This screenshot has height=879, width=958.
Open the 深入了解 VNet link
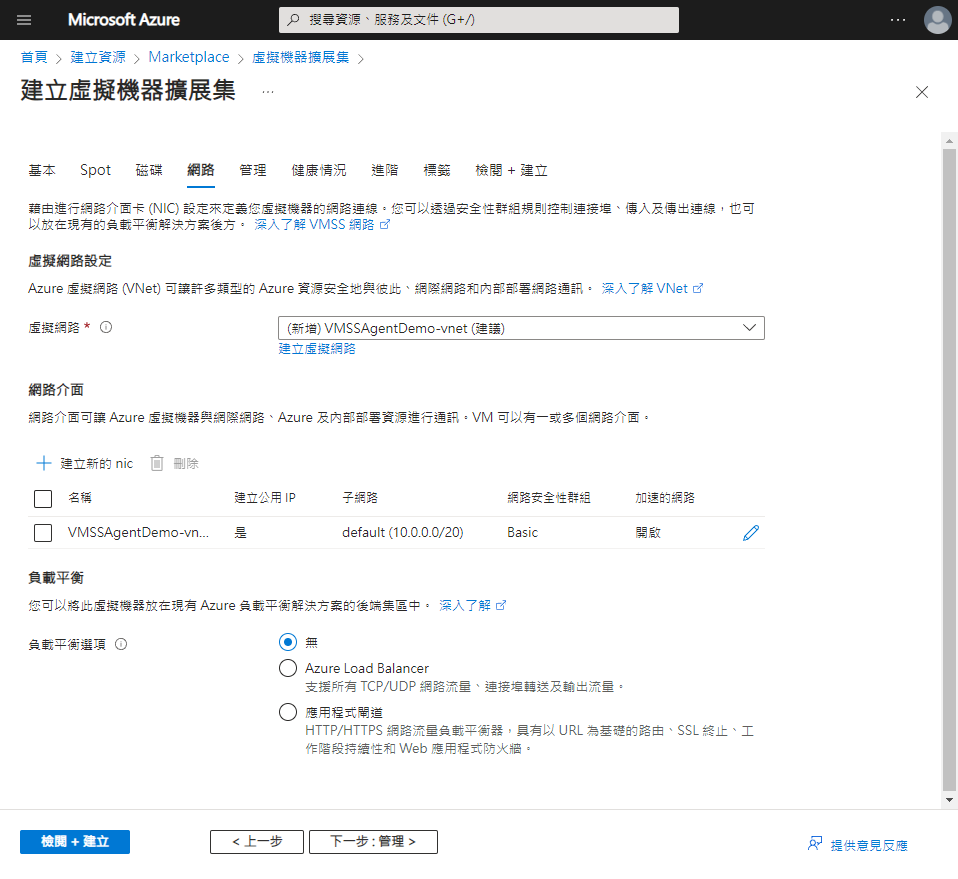point(645,288)
